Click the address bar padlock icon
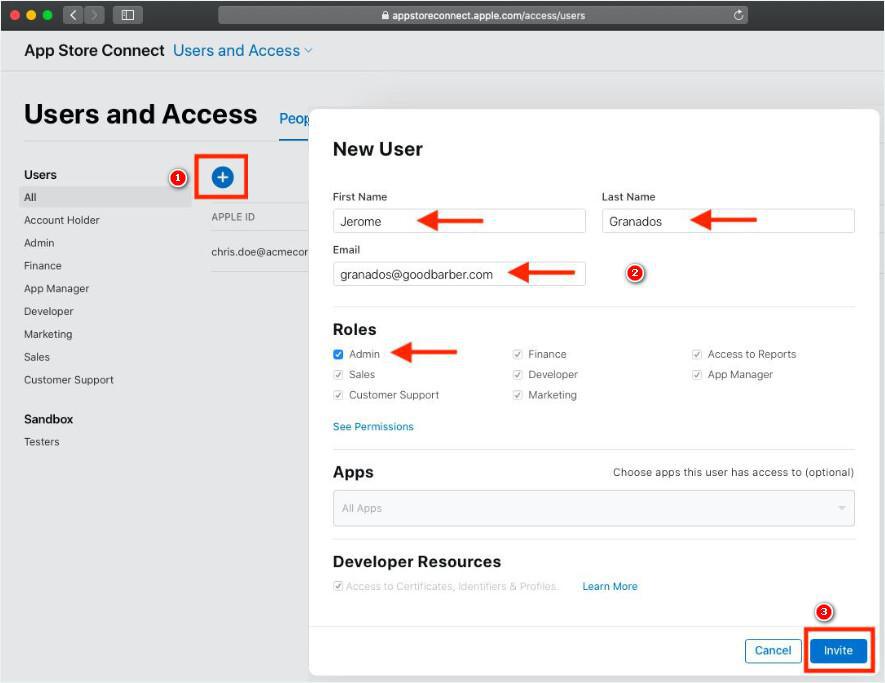885x683 pixels. (385, 16)
